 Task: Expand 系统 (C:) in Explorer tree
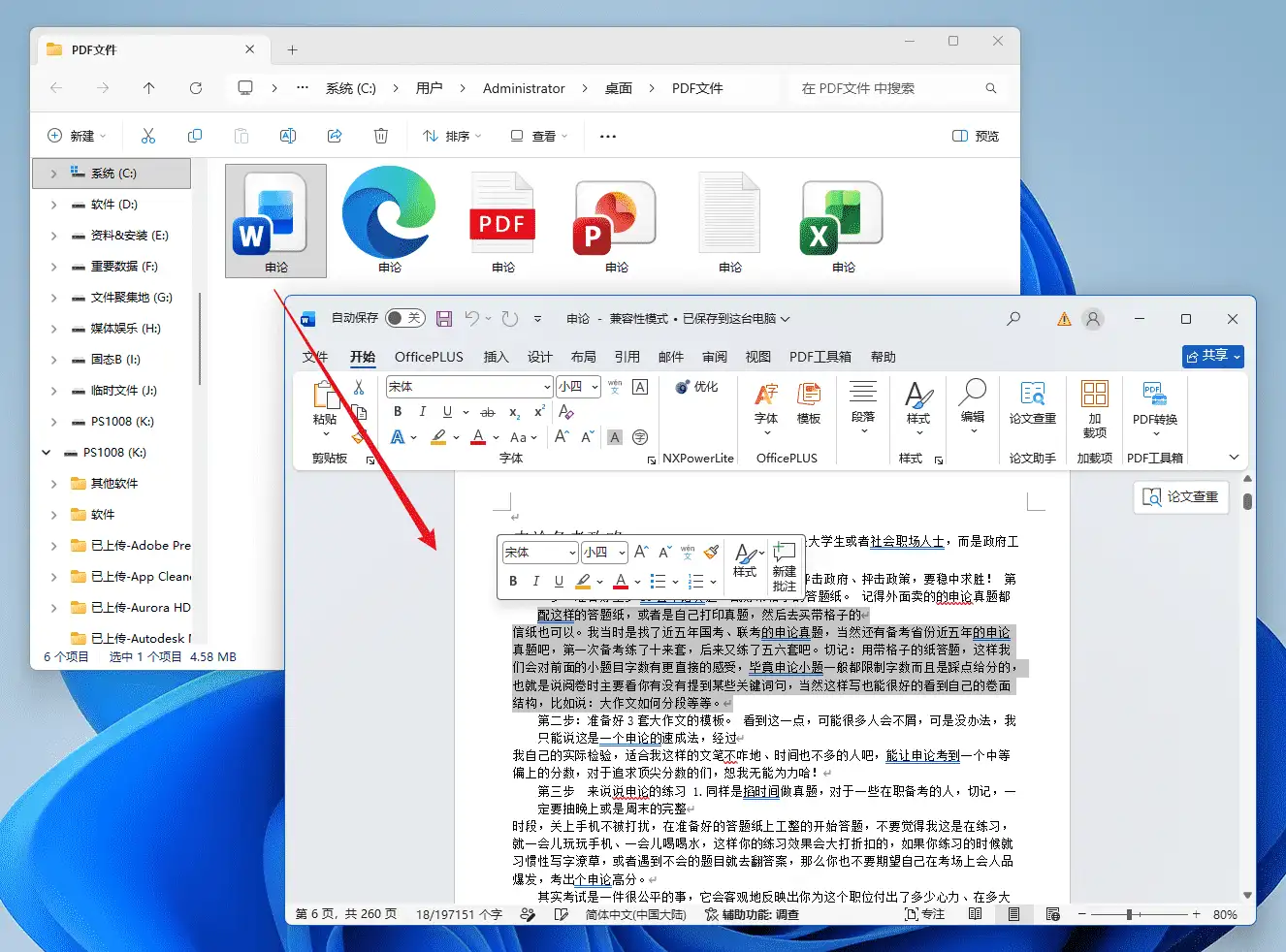tap(52, 174)
